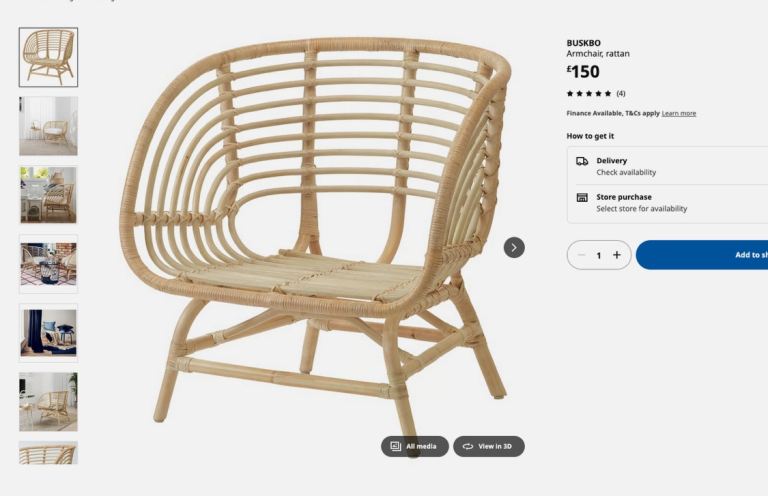The height and width of the screenshot is (496, 768).
Task: Click the Store purchase shop icon
Action: coord(582,197)
